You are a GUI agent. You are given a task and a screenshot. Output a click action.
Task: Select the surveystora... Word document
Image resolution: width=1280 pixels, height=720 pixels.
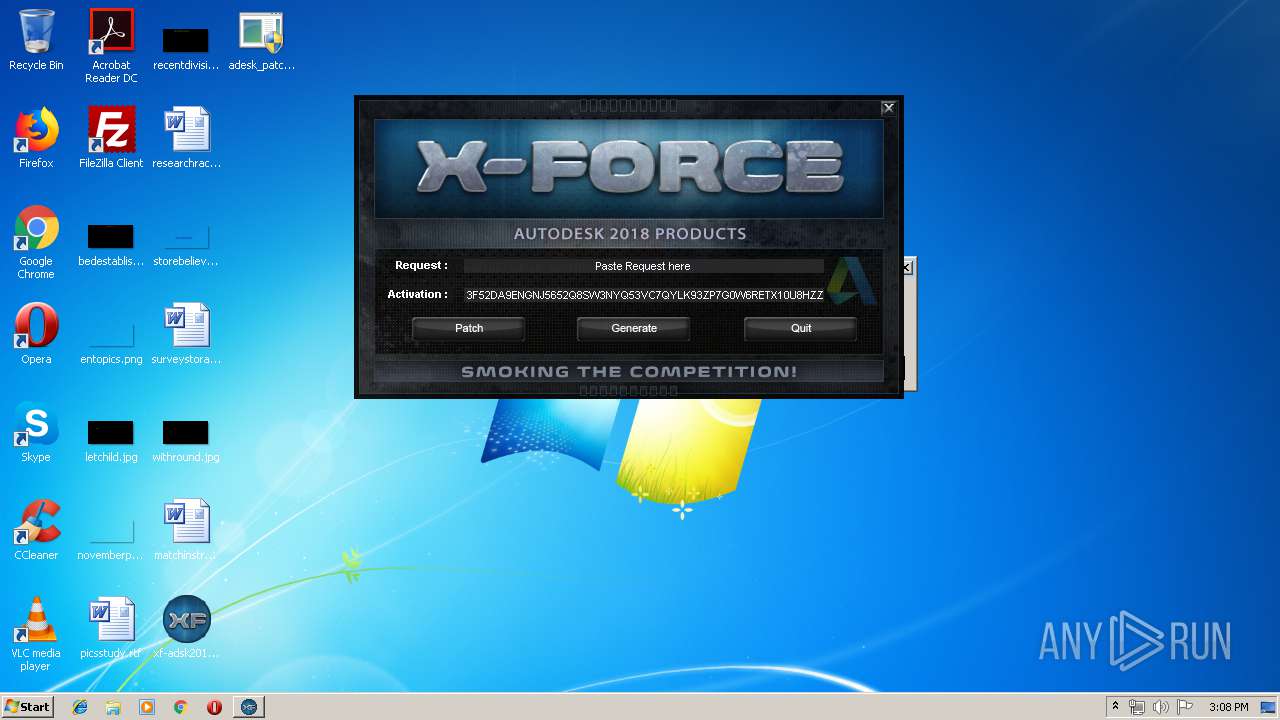[186, 334]
